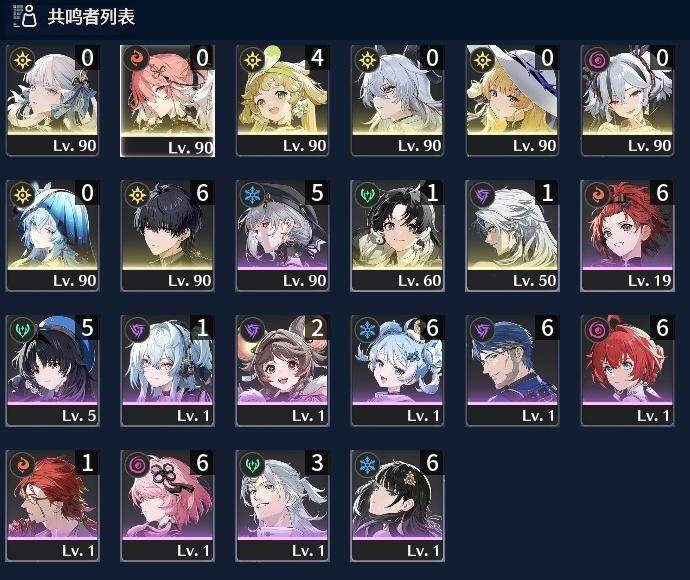Viewport: 690px width, 580px height.
Task: Click the Havoc icon on the pink-haired Lv. 1 card
Action: pos(137,465)
